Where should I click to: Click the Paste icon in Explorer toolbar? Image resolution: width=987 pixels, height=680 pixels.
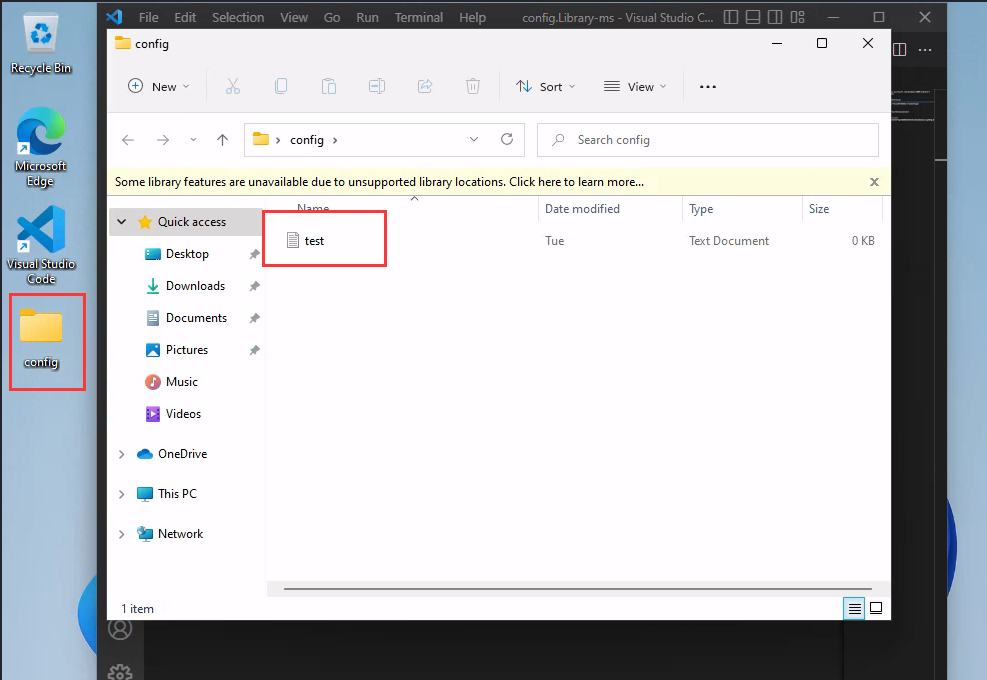[x=329, y=86]
